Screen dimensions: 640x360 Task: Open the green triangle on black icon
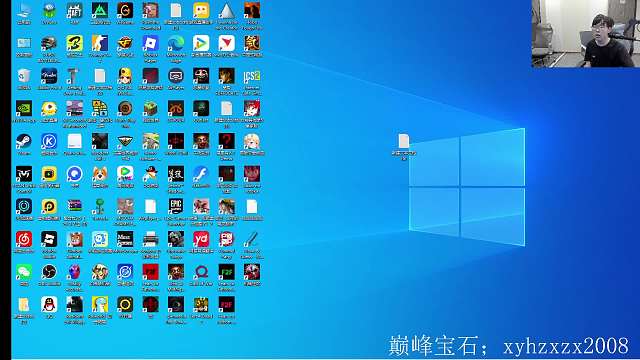click(x=100, y=11)
